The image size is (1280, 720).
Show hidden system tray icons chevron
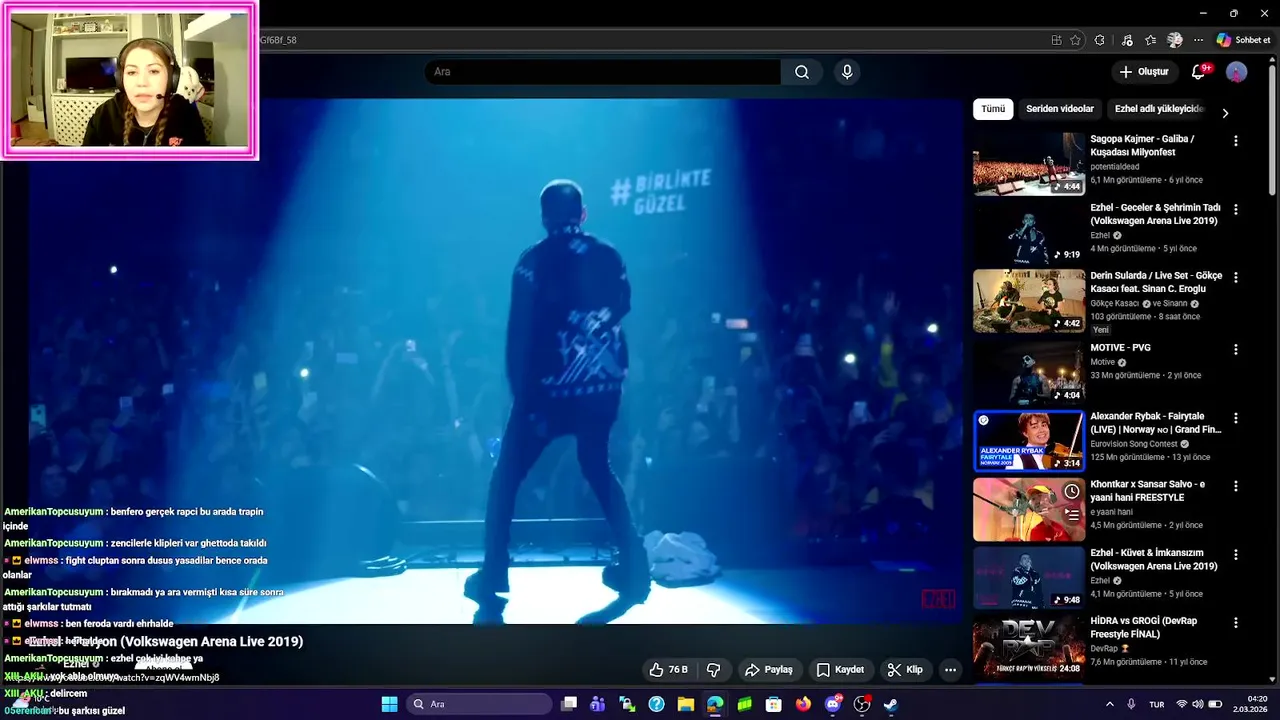1109,704
